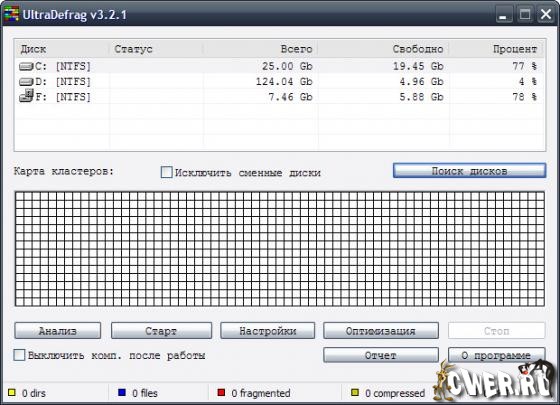Image resolution: width=560 pixels, height=405 pixels.
Task: Click the olive compressed legend square
Action: pos(355,393)
